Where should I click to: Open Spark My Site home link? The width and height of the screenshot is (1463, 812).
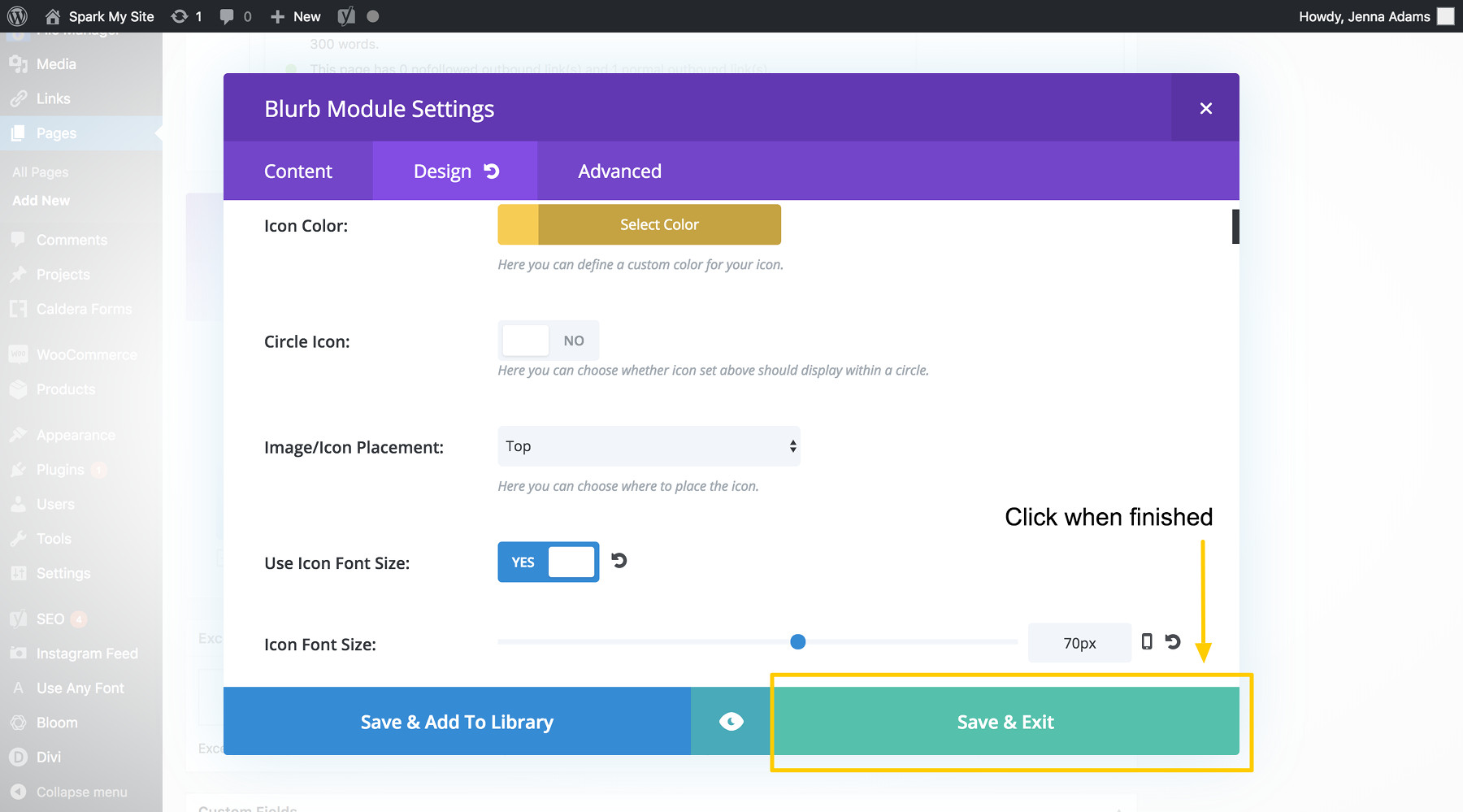(99, 16)
